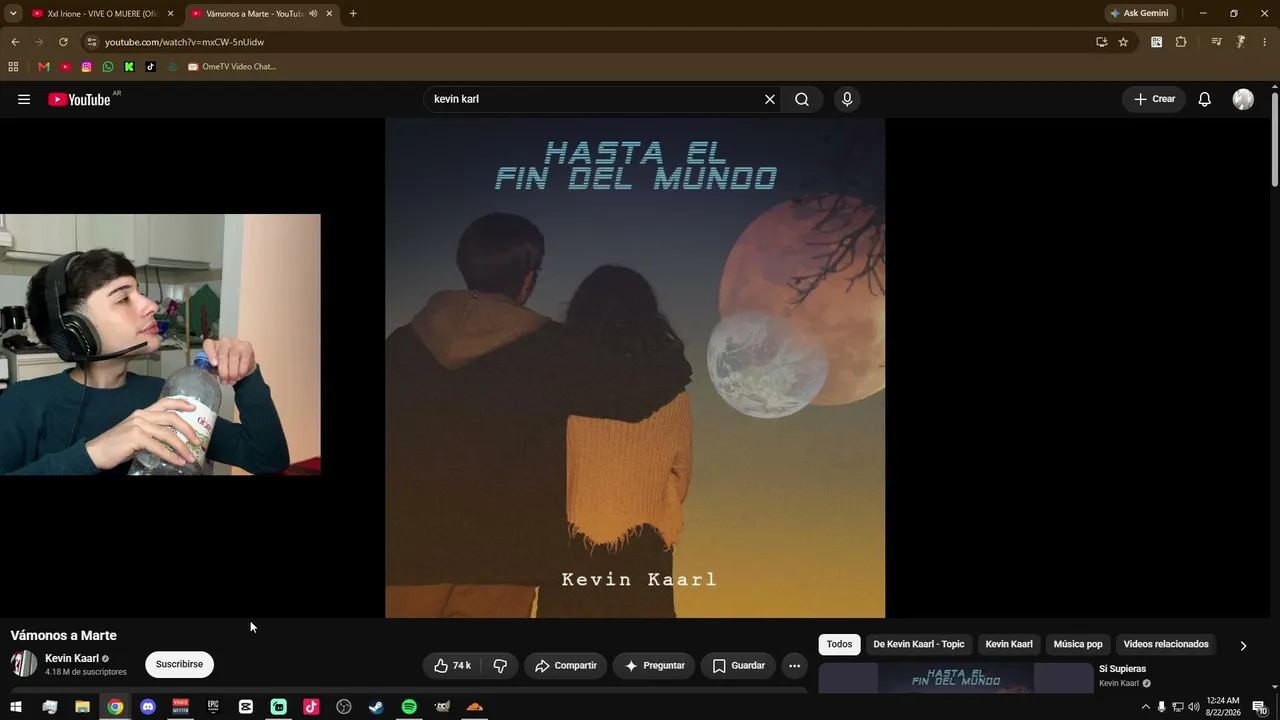Open the Chrome profile menu
Screen dimensions: 1280x720
pos(1241,42)
